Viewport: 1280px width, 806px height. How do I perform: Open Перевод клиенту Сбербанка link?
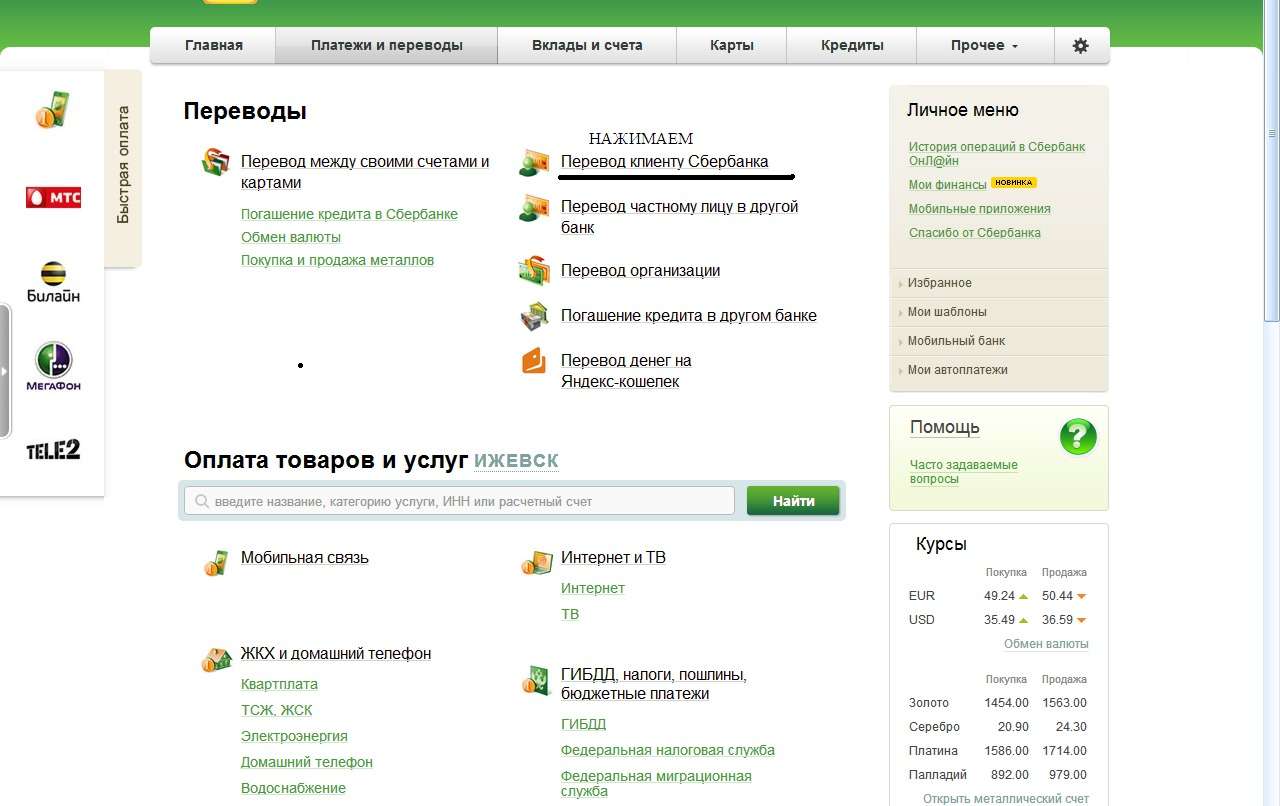point(665,162)
